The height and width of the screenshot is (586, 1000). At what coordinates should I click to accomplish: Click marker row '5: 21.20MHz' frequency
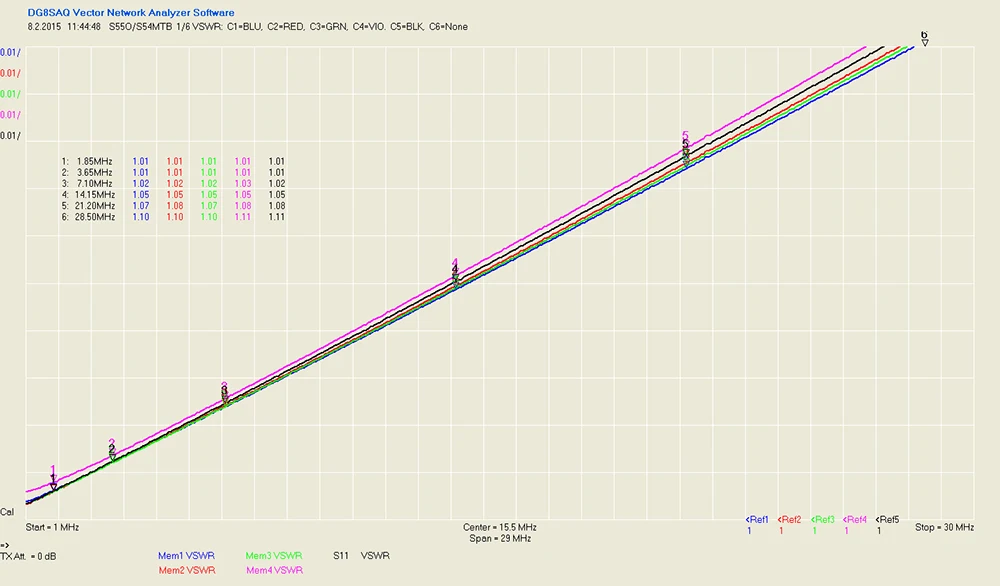click(96, 206)
